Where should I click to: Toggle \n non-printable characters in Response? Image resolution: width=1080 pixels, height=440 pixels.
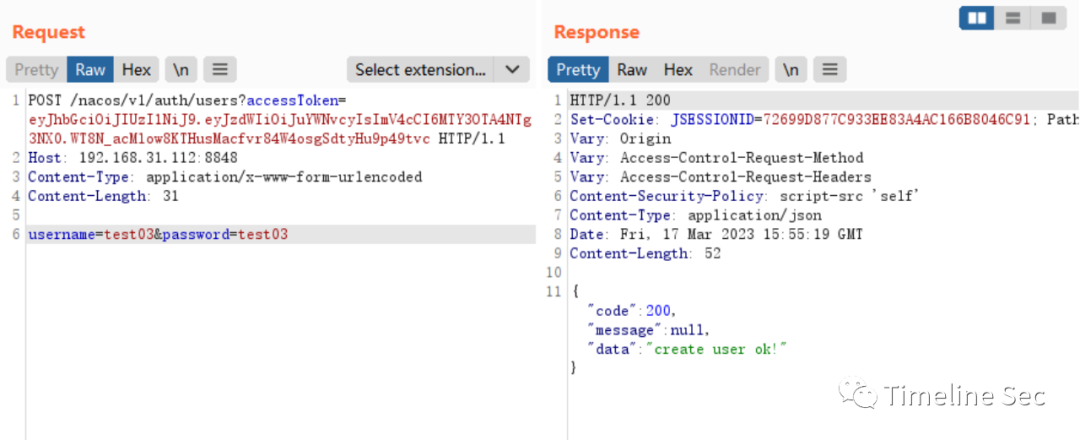coord(791,70)
